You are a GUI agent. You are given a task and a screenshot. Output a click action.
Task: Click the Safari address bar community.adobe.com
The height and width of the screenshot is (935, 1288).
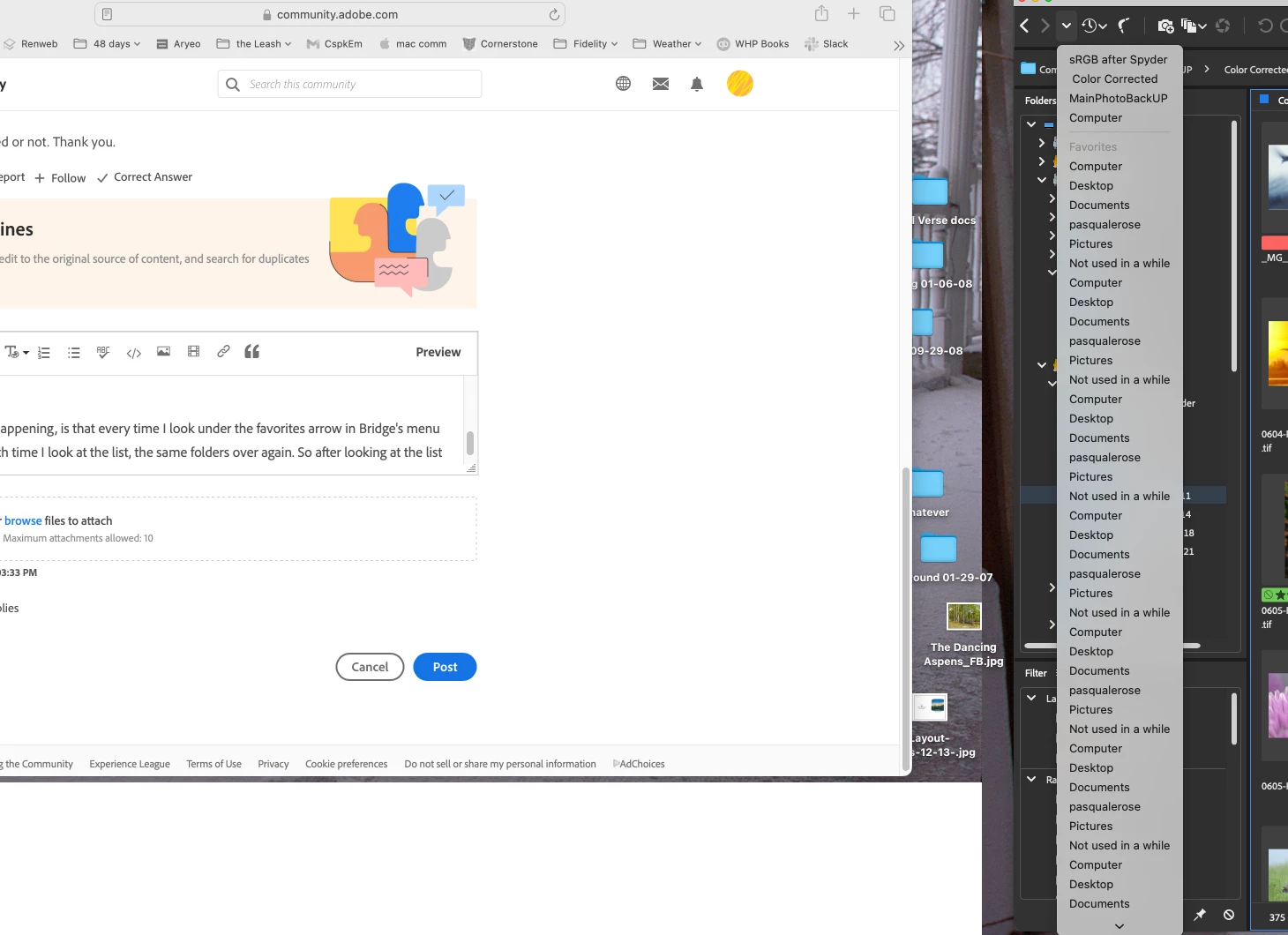330,14
